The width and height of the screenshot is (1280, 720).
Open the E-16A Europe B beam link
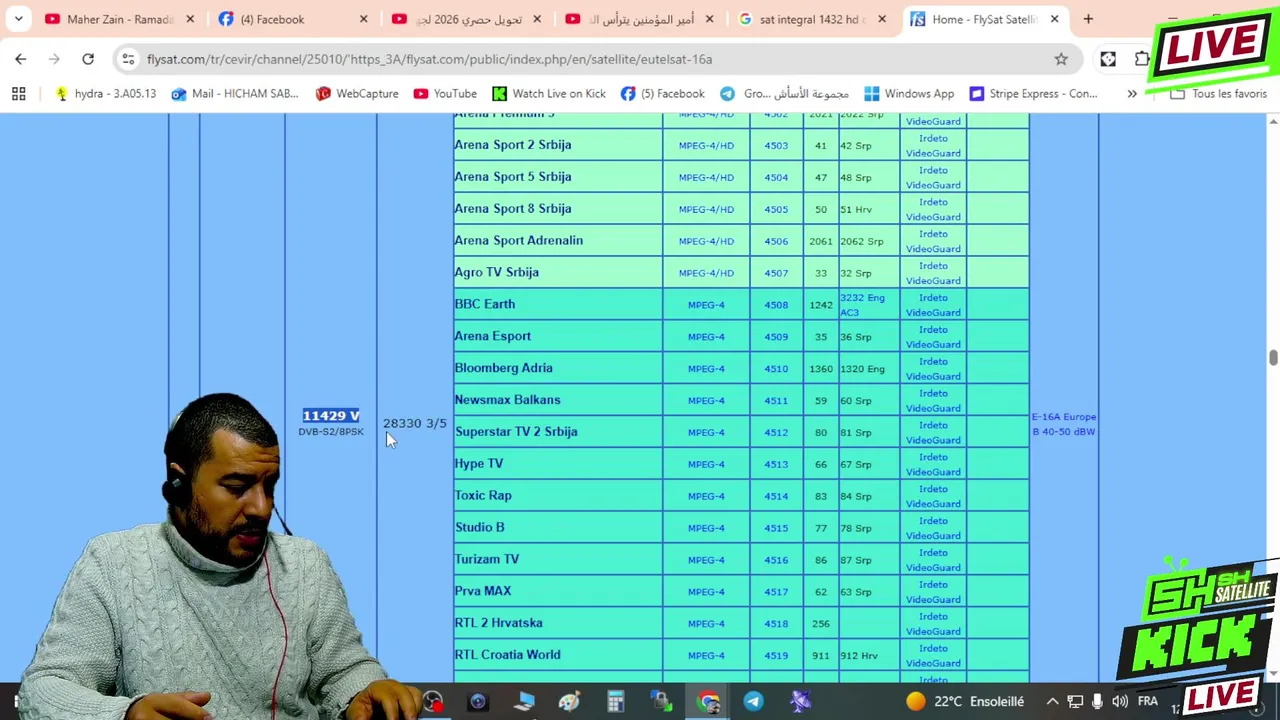pos(1064,424)
